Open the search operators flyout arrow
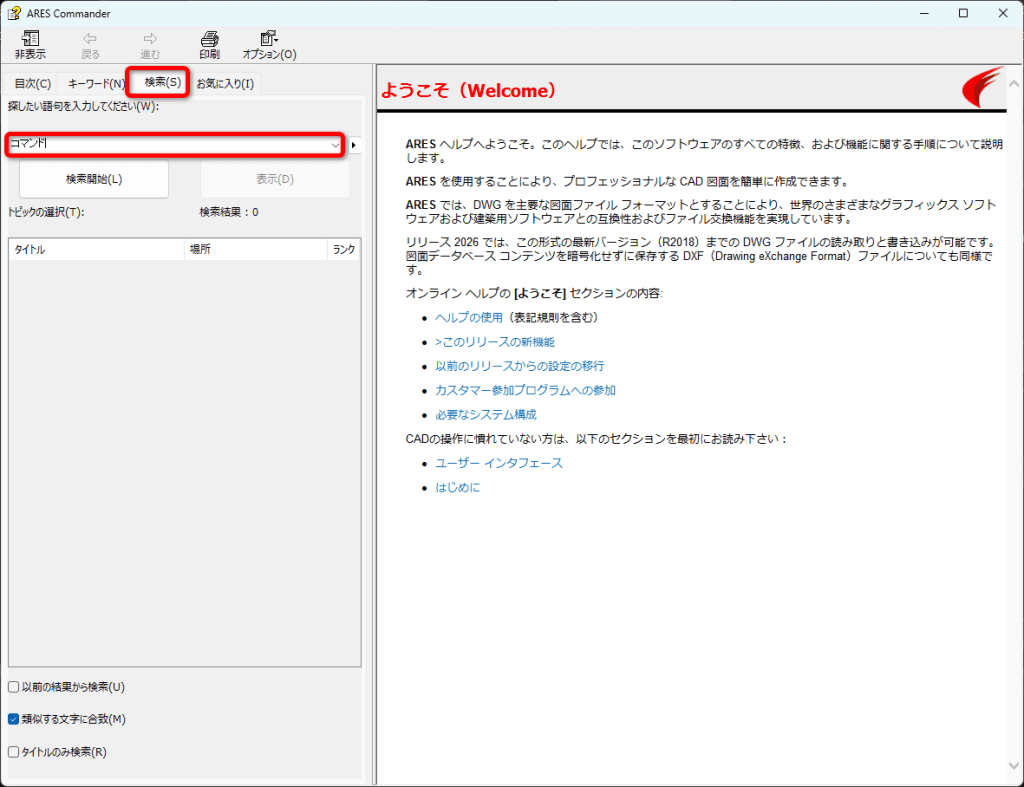The height and width of the screenshot is (787, 1024). coord(354,145)
